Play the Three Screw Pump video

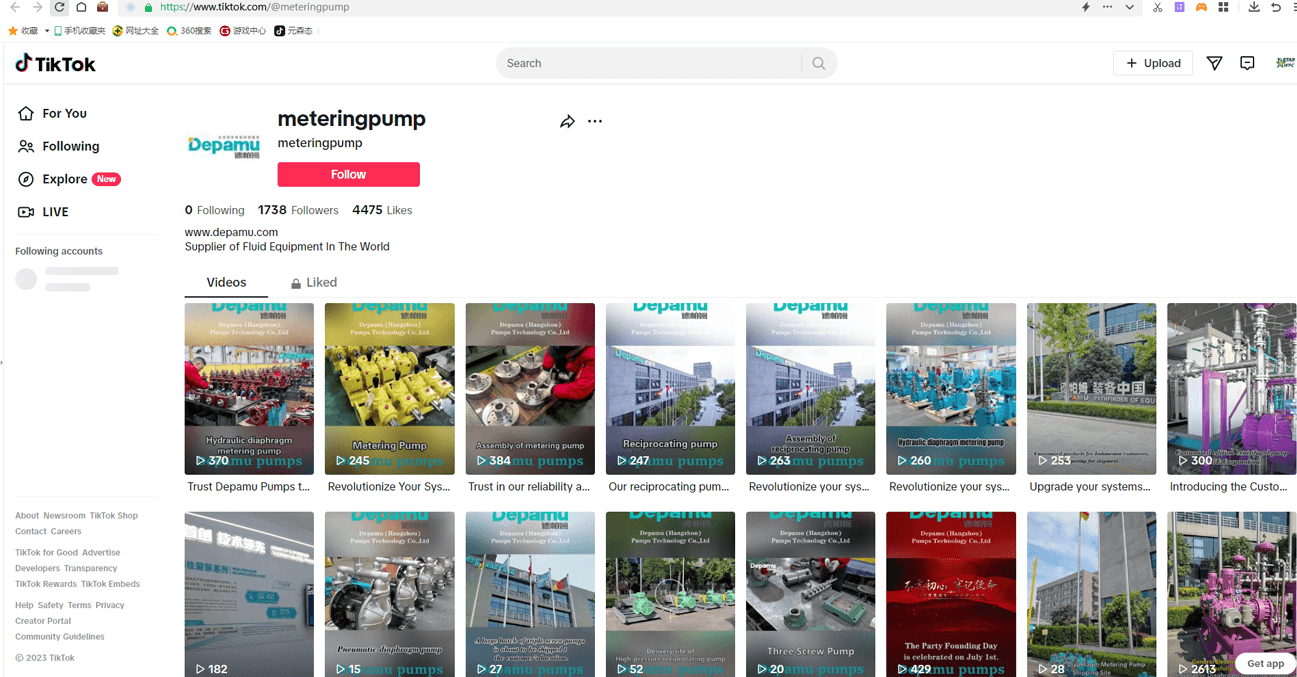coord(810,594)
